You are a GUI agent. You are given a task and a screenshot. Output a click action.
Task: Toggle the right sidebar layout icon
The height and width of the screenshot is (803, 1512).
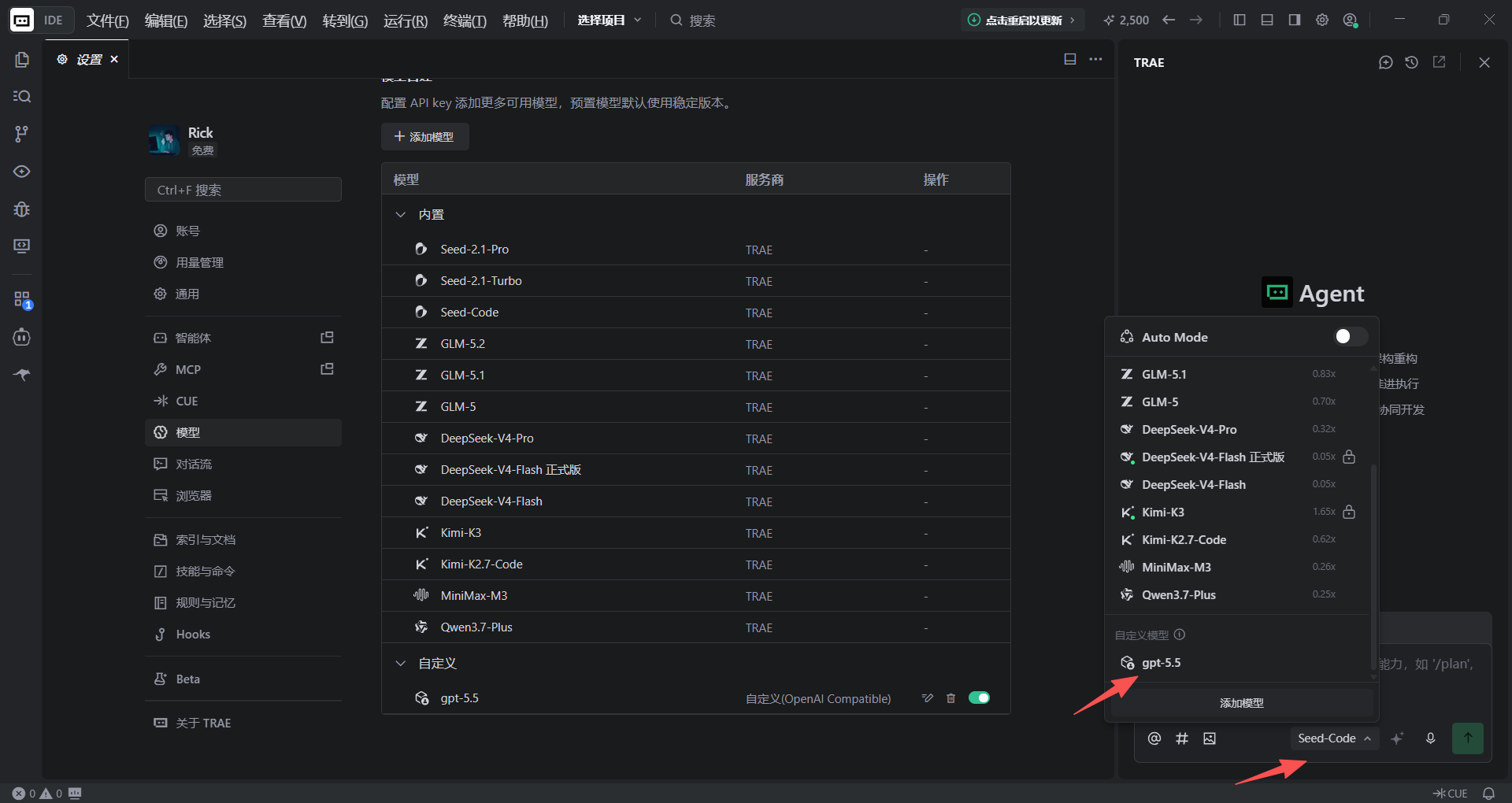1295,20
